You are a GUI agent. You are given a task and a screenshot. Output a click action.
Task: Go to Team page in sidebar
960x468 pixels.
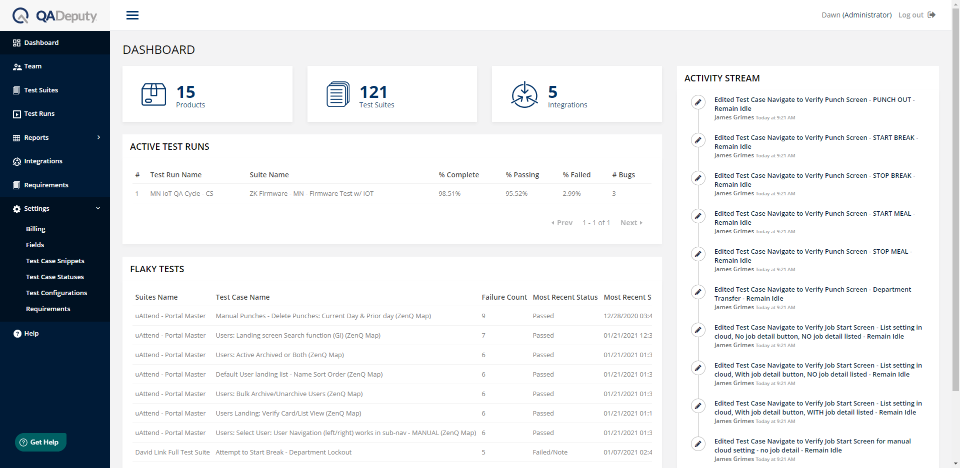(33, 66)
